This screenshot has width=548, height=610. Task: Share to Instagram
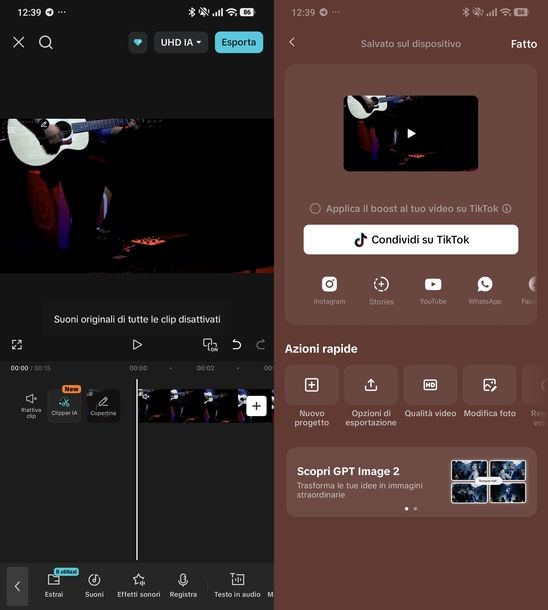[x=329, y=290]
